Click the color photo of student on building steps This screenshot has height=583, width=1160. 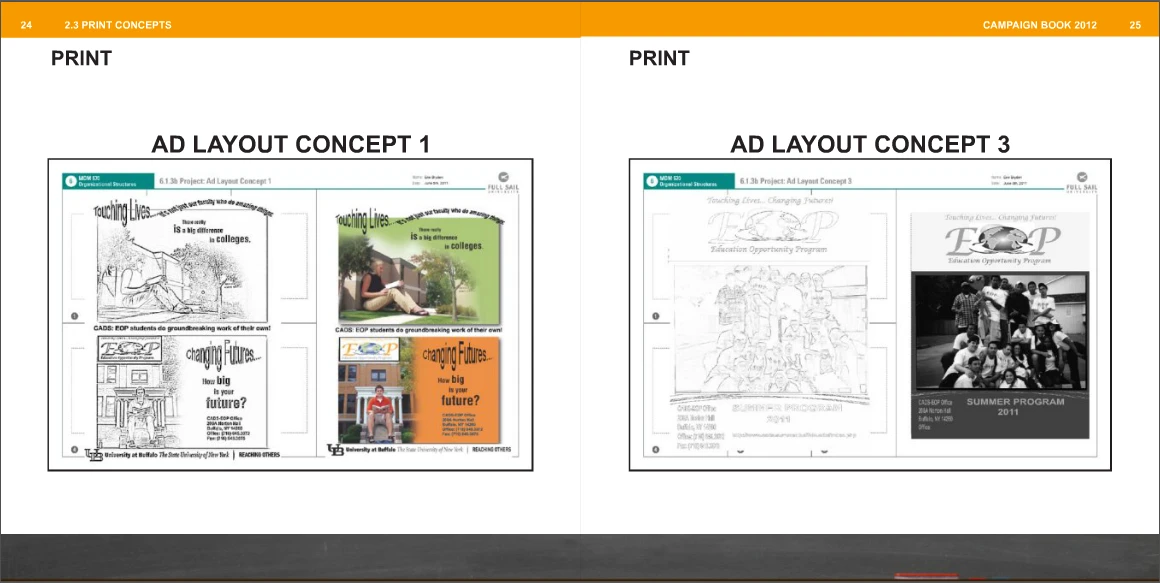tap(376, 402)
